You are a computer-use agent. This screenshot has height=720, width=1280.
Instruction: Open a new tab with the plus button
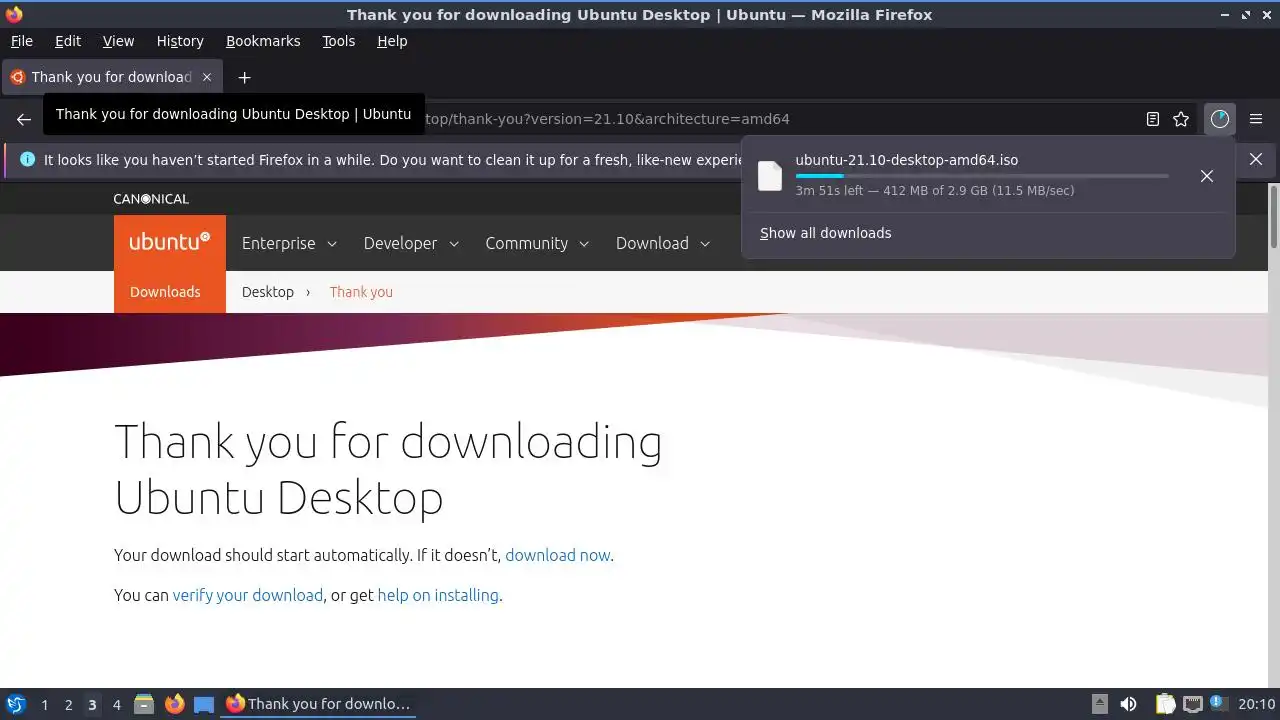pyautogui.click(x=244, y=77)
